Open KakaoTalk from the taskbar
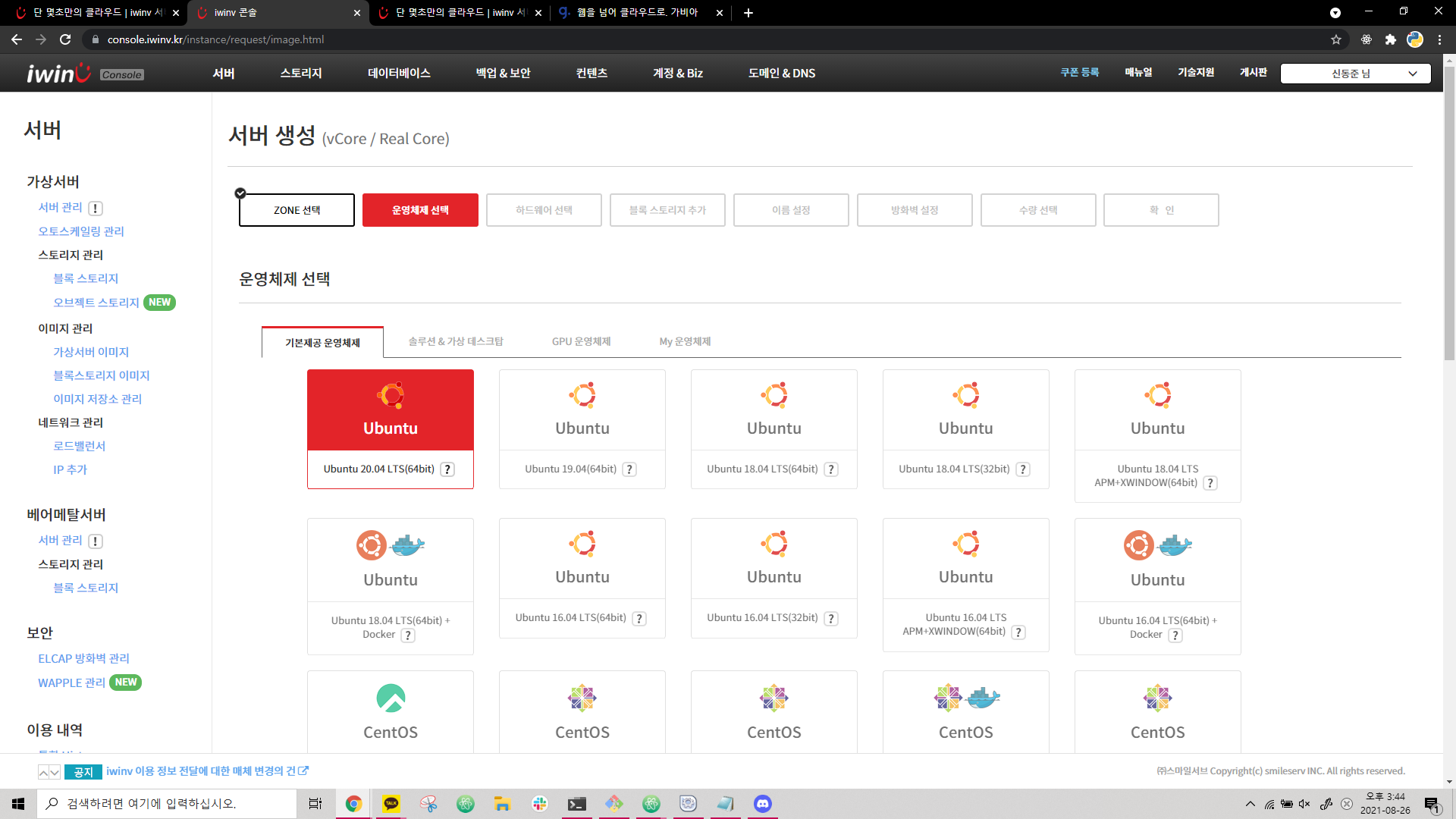Viewport: 1456px width, 819px height. point(391,804)
